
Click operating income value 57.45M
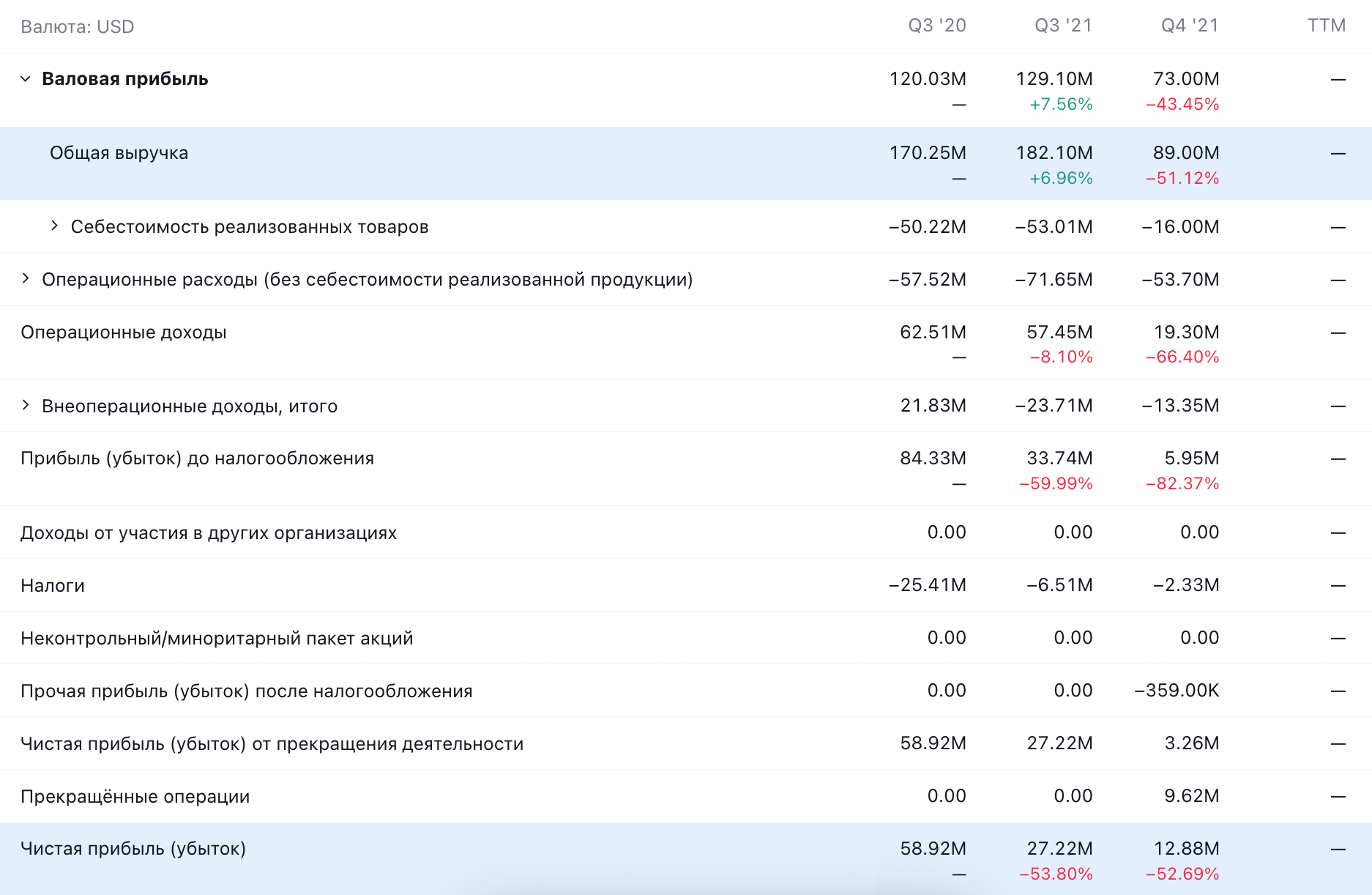click(1059, 333)
